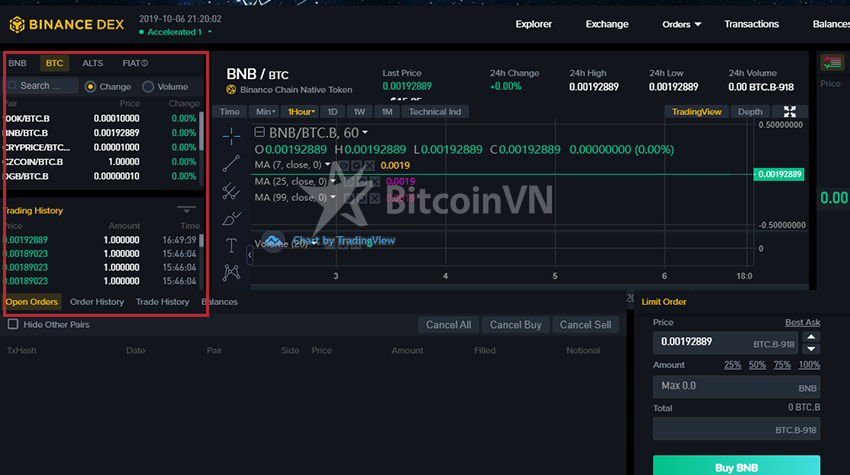
Task: Toggle visibility of MA 99 indicator
Action: pos(349,198)
